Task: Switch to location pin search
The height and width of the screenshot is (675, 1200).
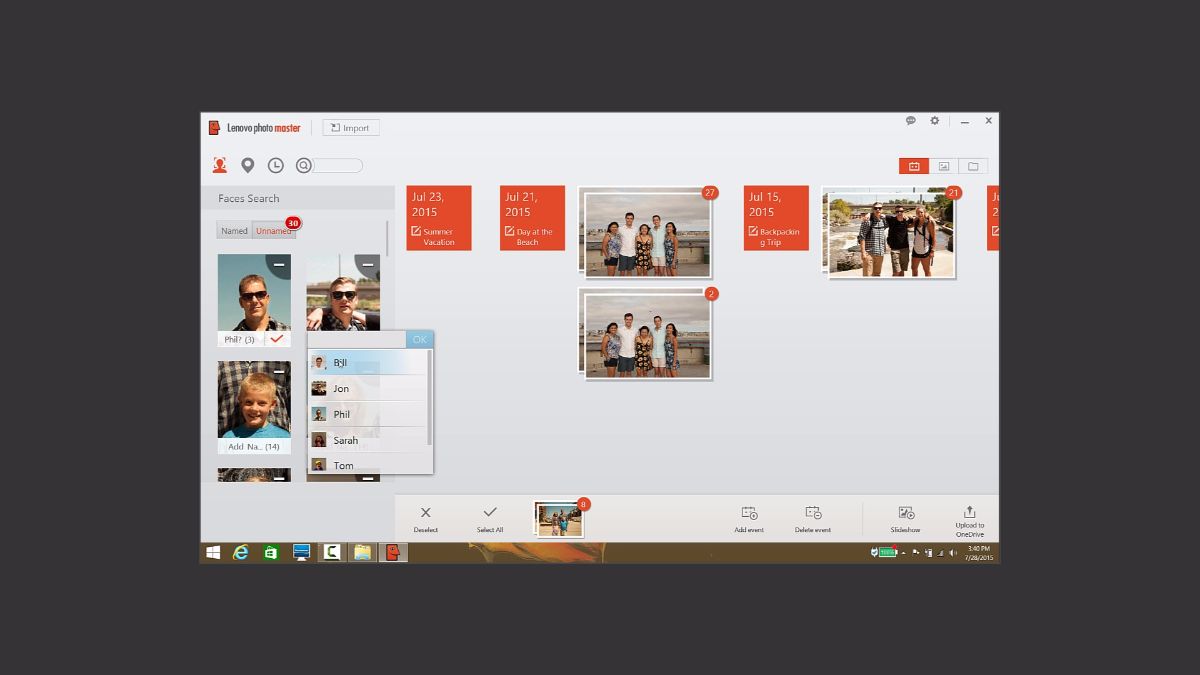Action: point(248,165)
